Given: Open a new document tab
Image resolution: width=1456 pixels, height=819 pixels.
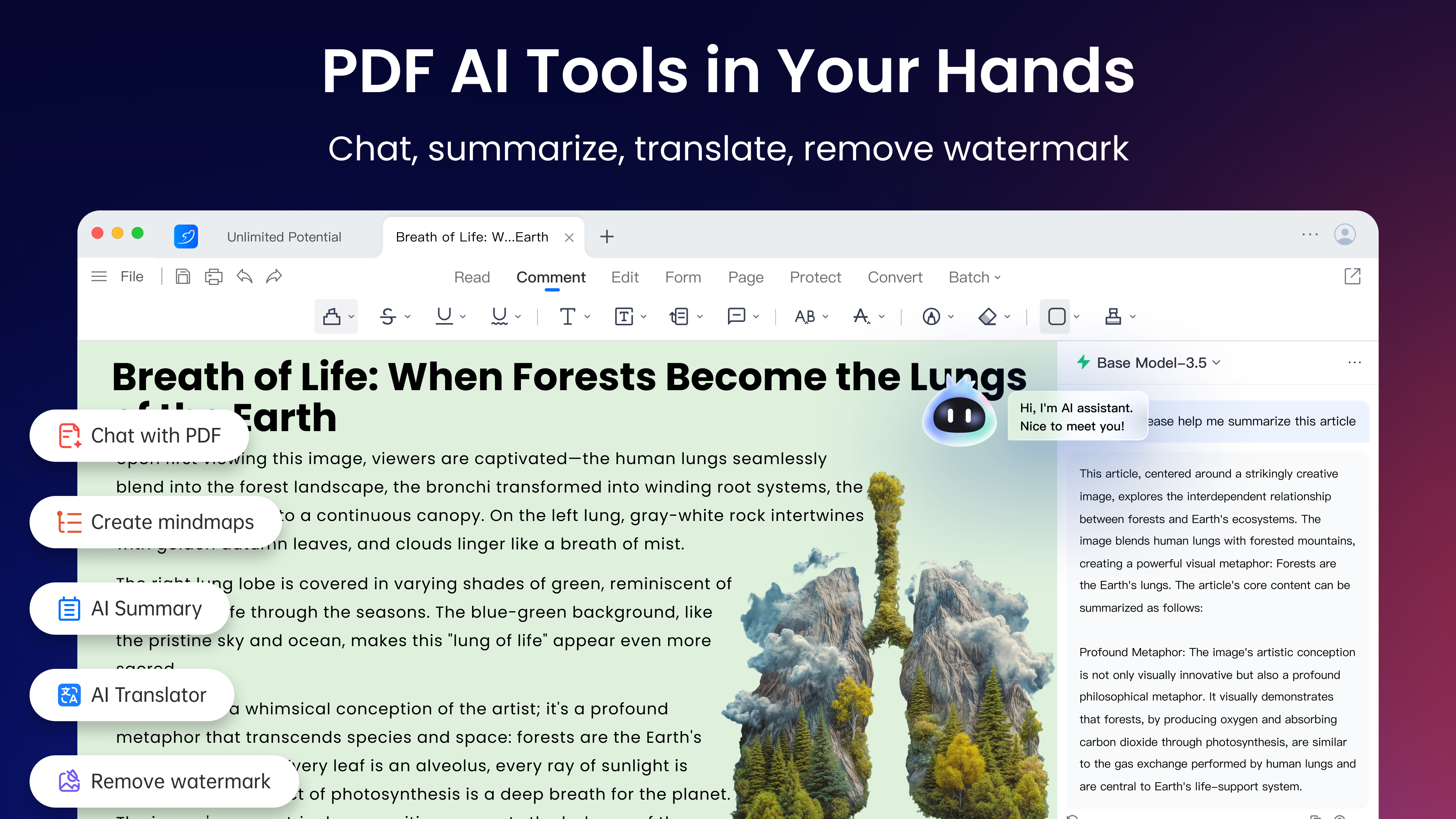Looking at the screenshot, I should (x=607, y=237).
